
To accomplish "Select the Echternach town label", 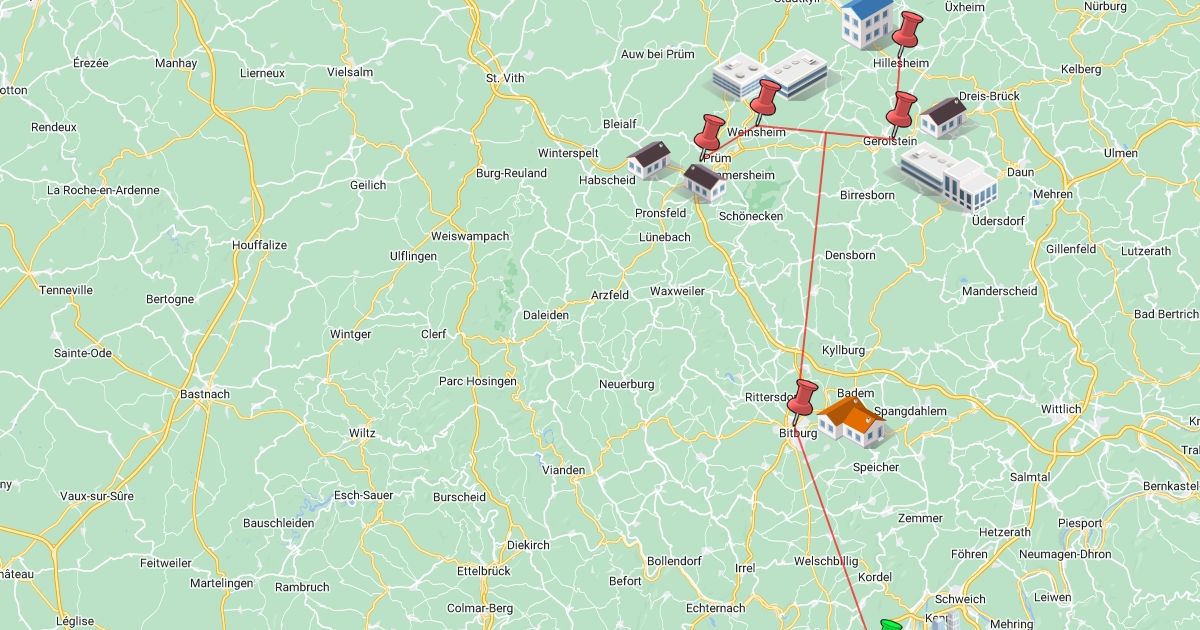I will point(715,608).
